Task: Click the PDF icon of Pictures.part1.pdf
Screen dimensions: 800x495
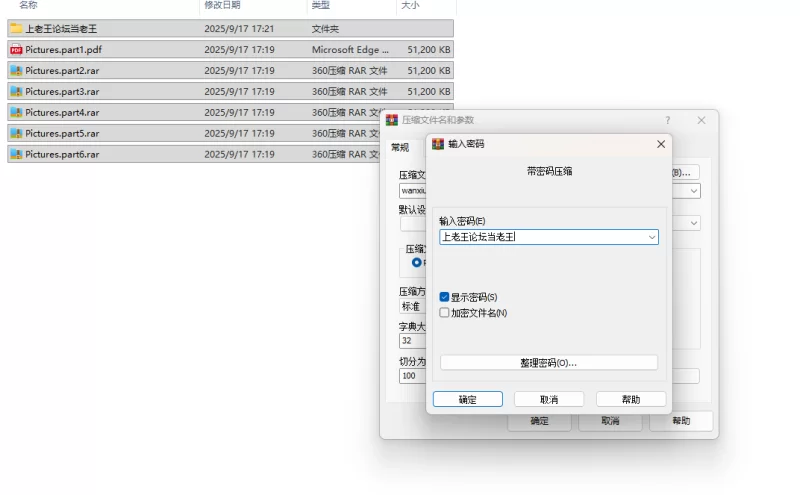Action: tap(16, 50)
